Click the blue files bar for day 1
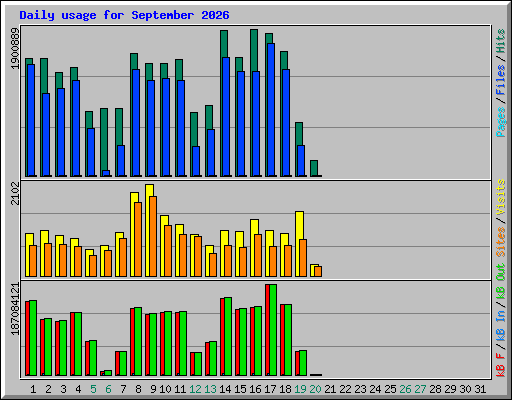512x400 pixels. coord(31,120)
